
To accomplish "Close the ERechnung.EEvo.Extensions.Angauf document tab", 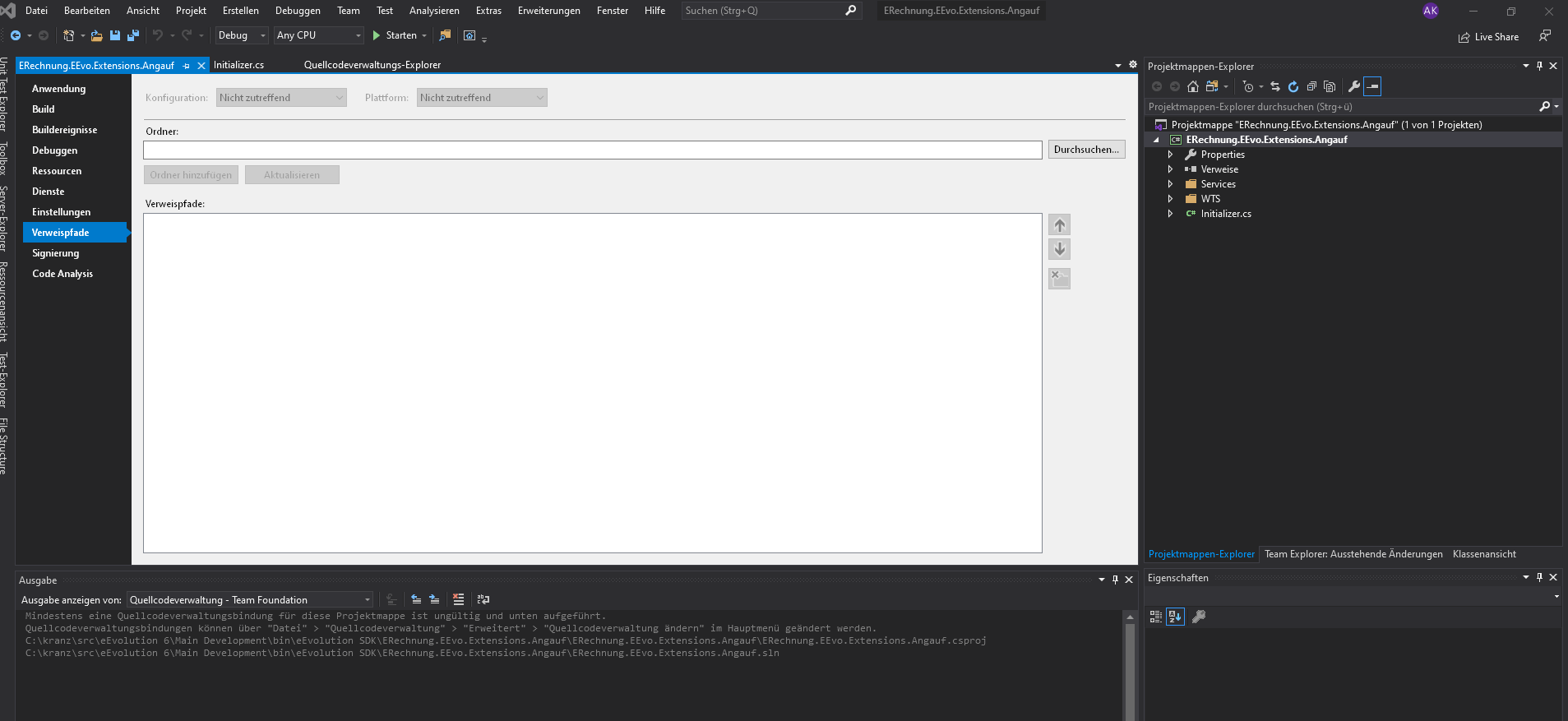I will coord(201,66).
